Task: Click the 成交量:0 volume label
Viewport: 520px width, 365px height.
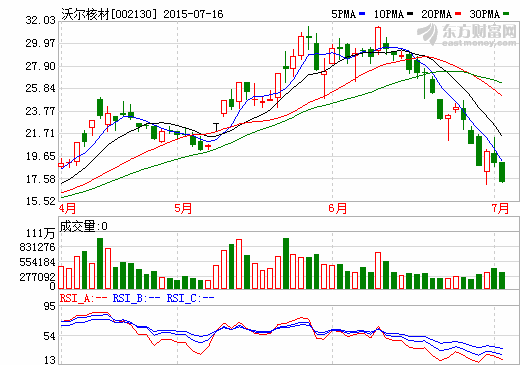Action: [x=83, y=226]
